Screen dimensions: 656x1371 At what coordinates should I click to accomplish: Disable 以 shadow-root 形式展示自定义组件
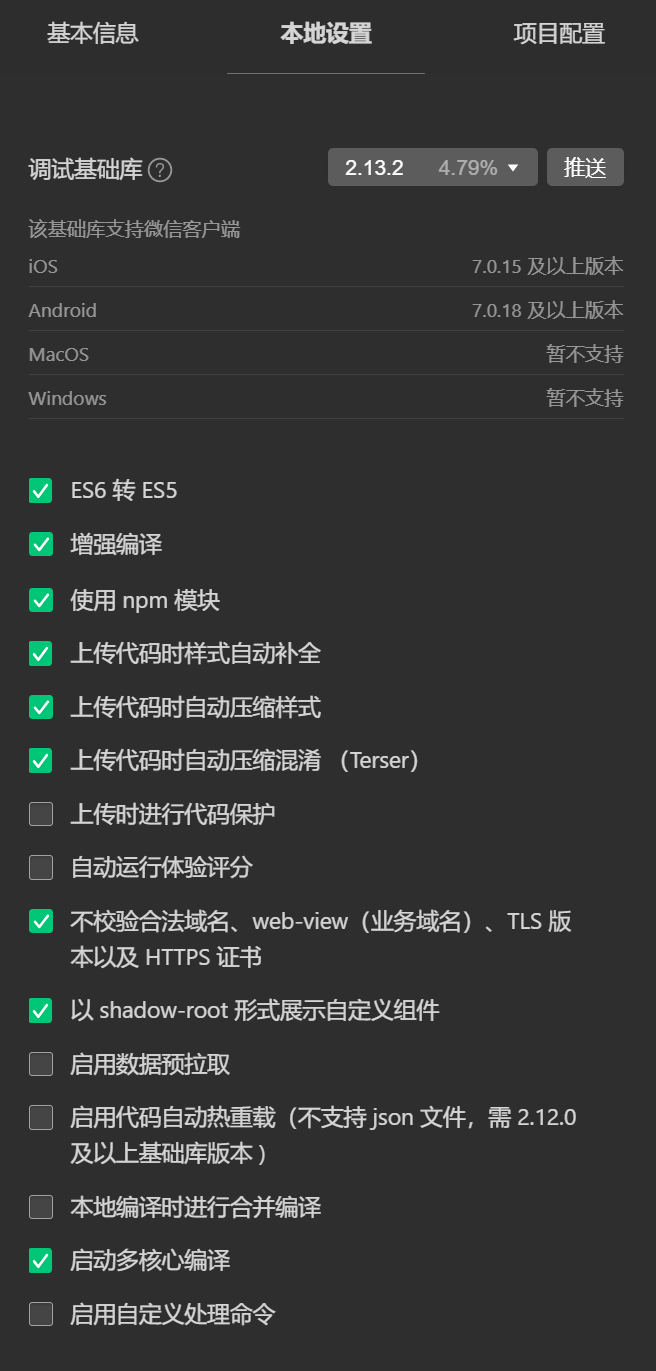[x=40, y=1010]
